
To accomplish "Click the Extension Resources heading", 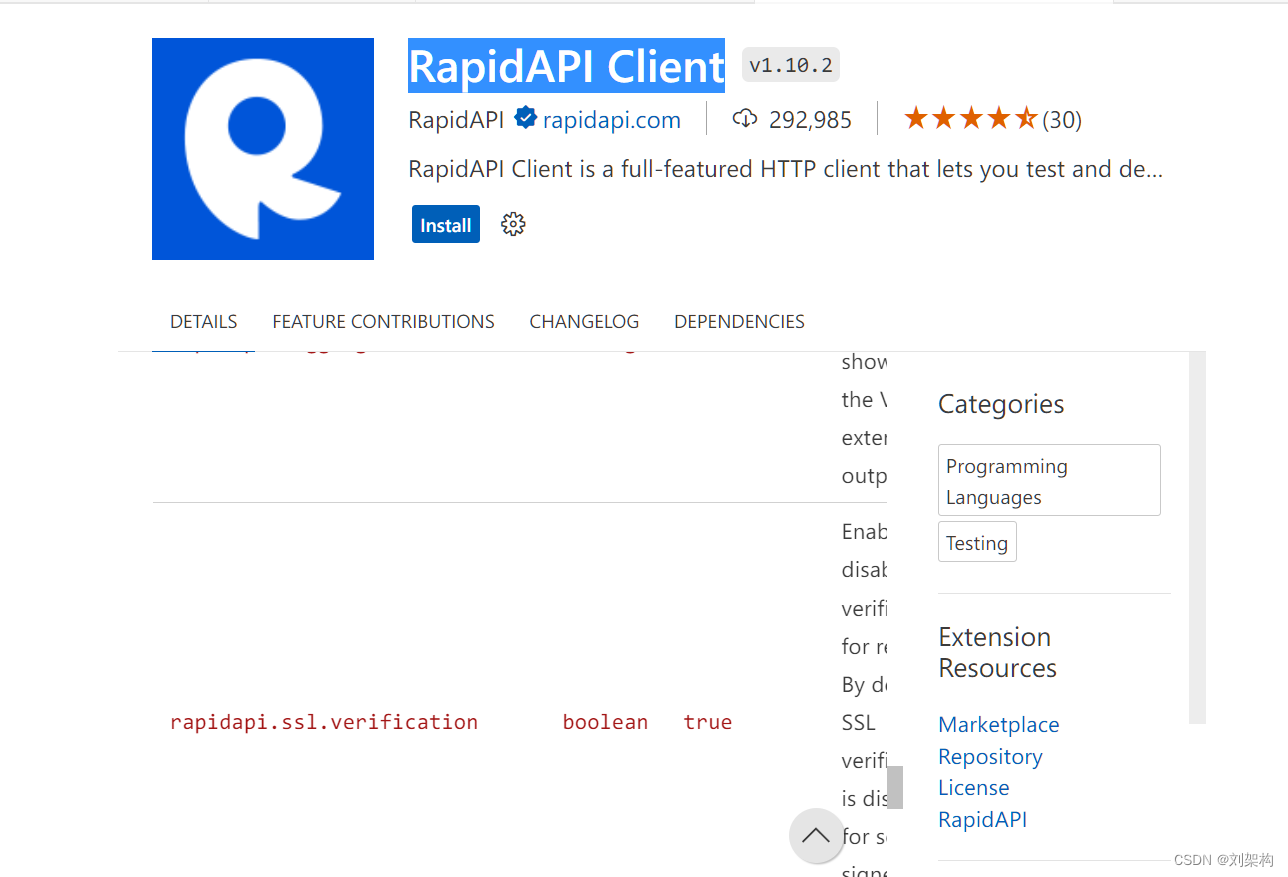I will pos(997,652).
